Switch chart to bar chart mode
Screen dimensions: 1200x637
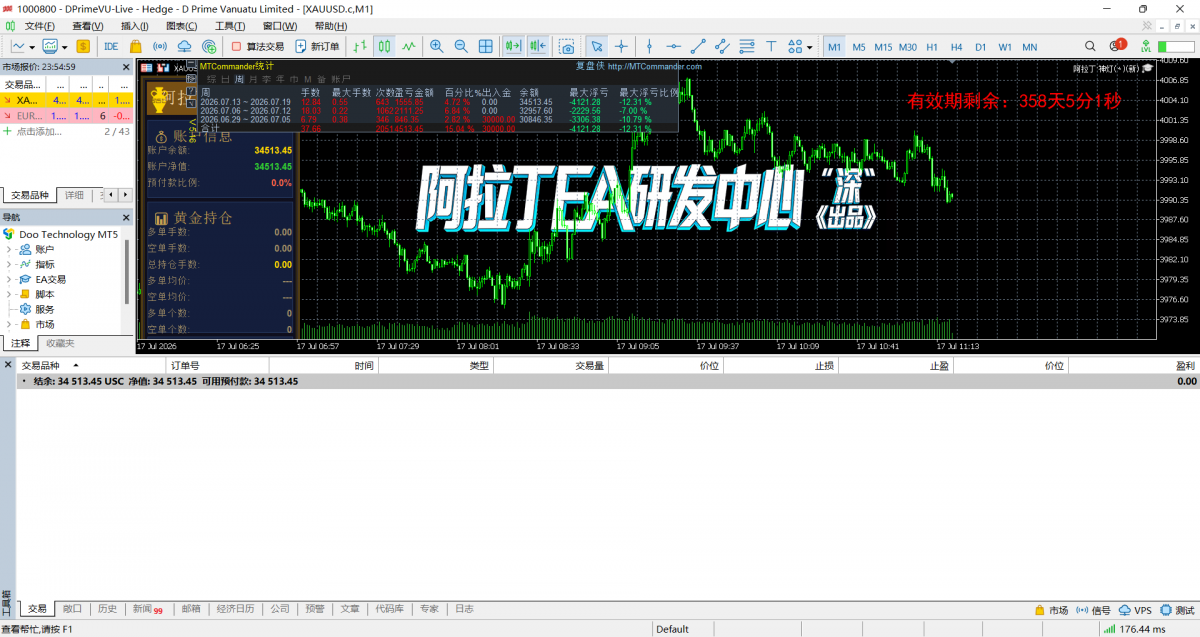click(x=360, y=46)
